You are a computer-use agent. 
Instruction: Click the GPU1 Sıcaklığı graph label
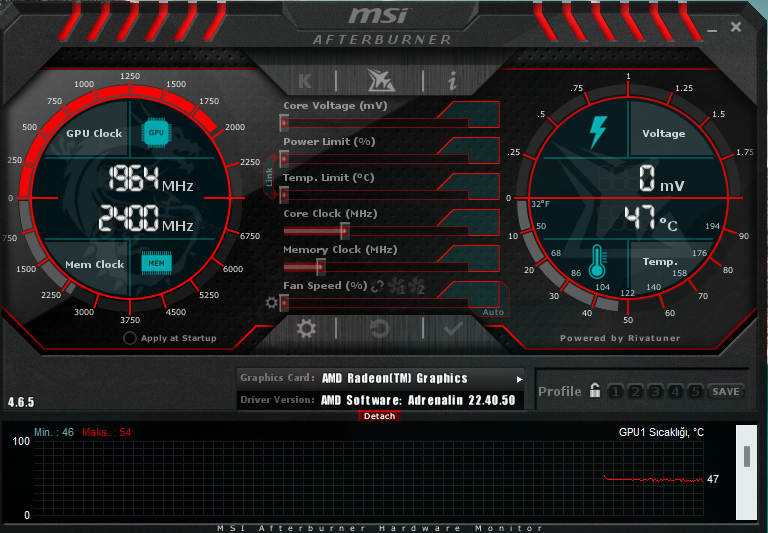(x=661, y=432)
